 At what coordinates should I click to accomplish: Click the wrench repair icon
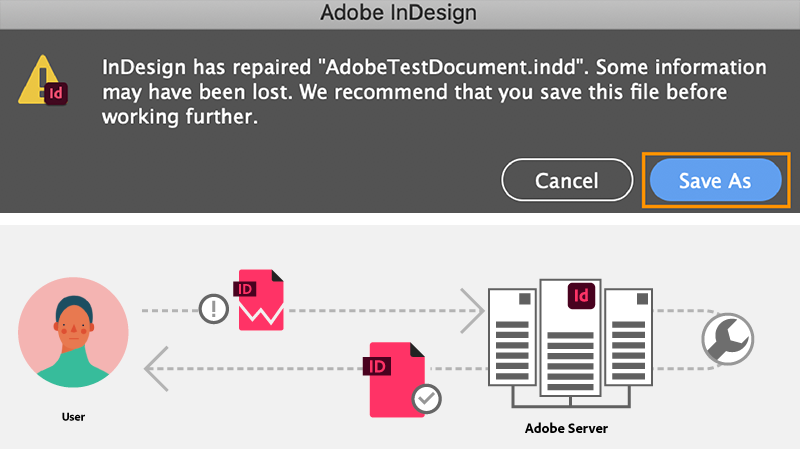(x=728, y=339)
